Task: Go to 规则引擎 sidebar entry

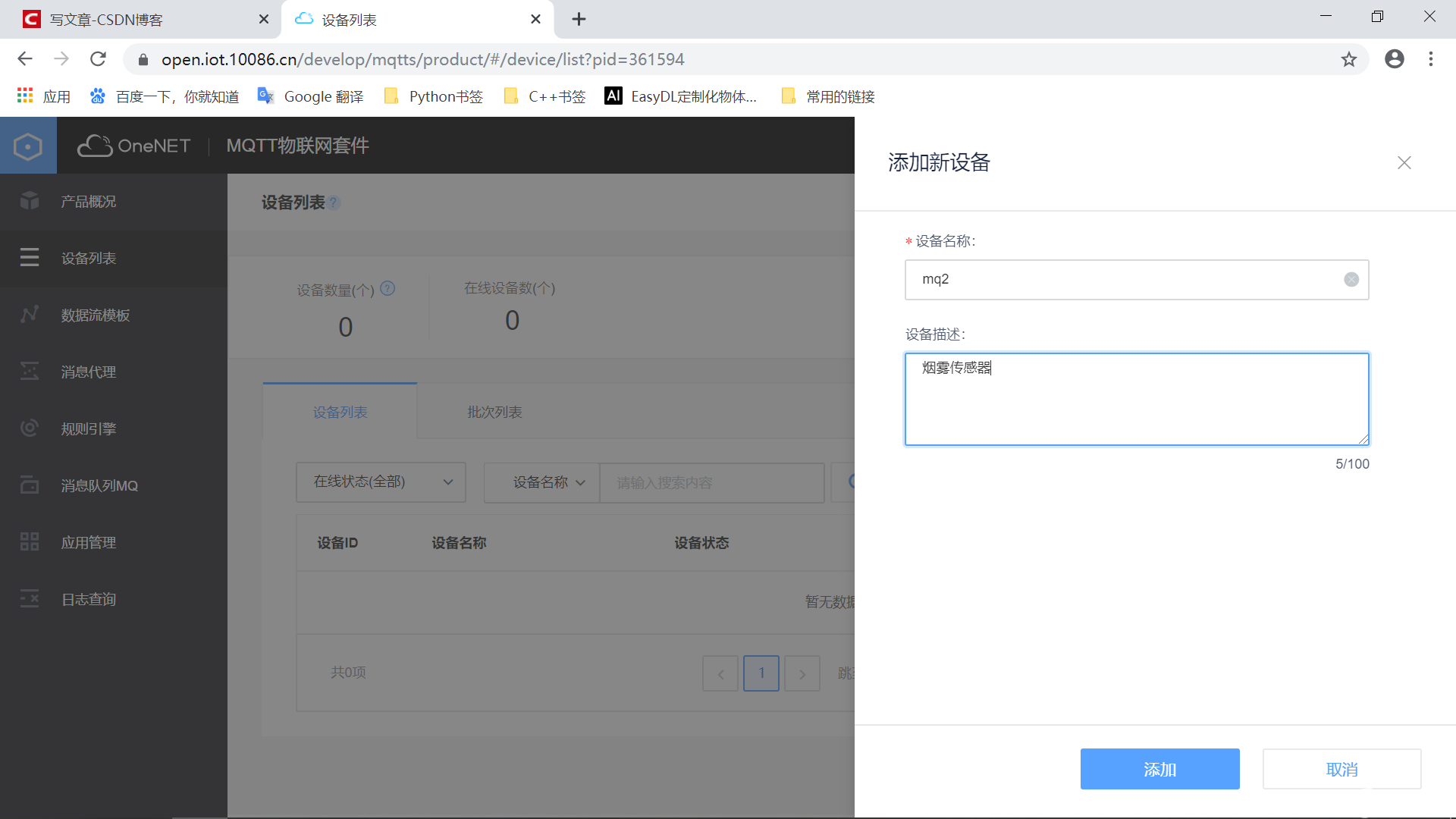Action: pos(88,429)
